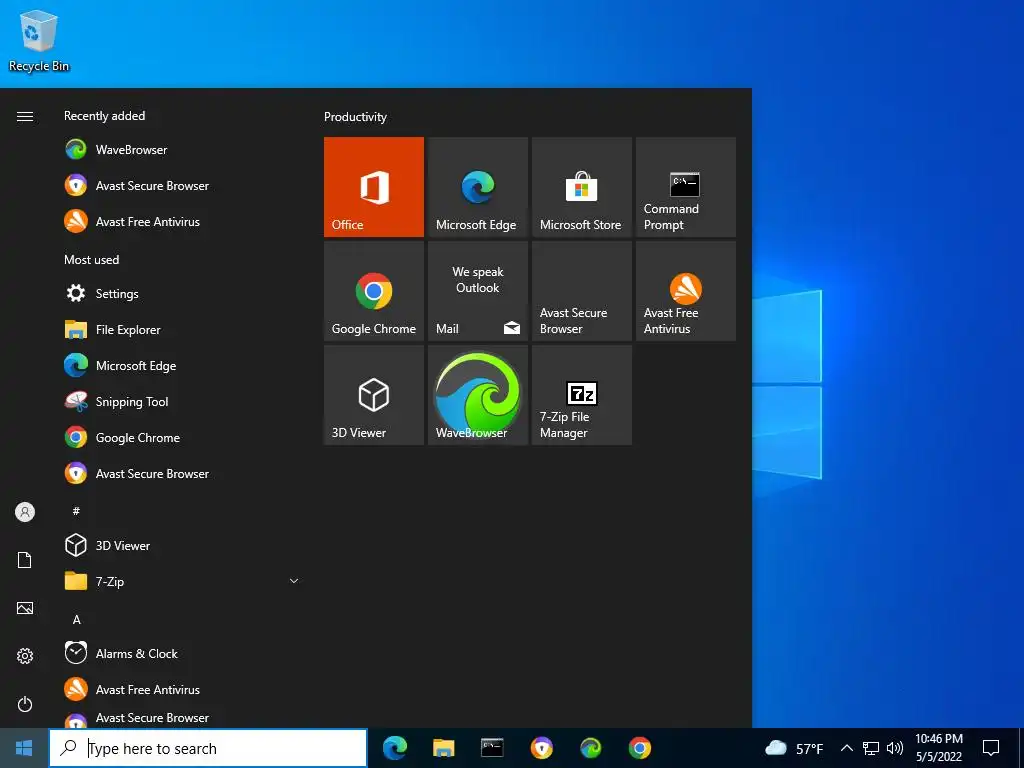
Task: Open the WaveBrowser tile
Action: coord(477,395)
